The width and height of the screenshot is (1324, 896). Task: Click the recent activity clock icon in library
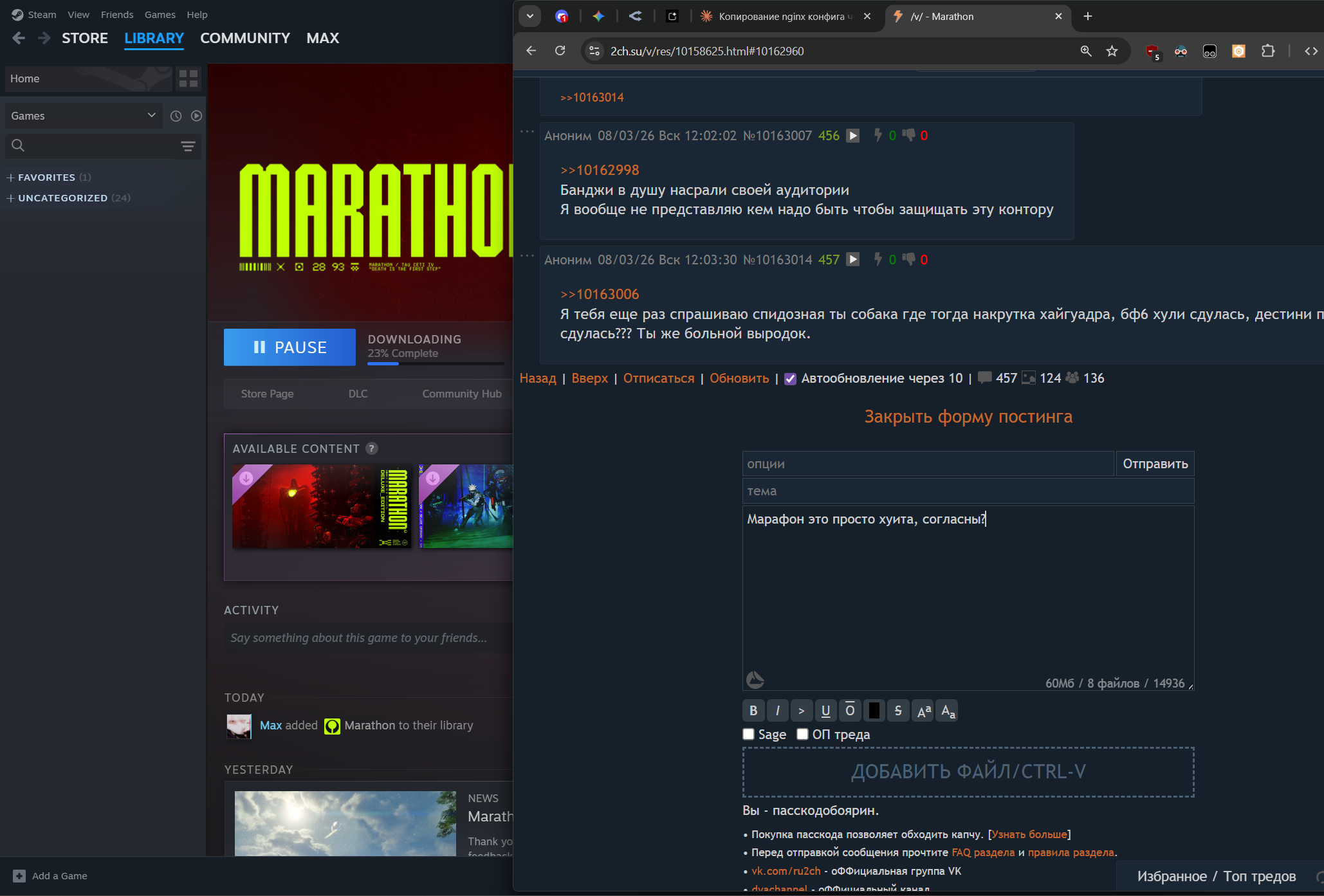pos(176,116)
